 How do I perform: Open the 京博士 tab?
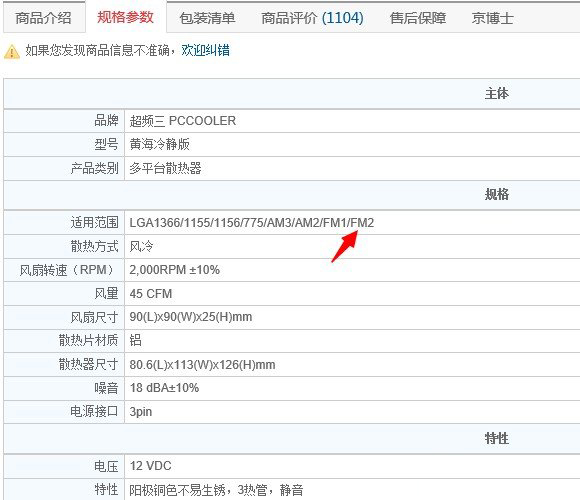click(492, 18)
